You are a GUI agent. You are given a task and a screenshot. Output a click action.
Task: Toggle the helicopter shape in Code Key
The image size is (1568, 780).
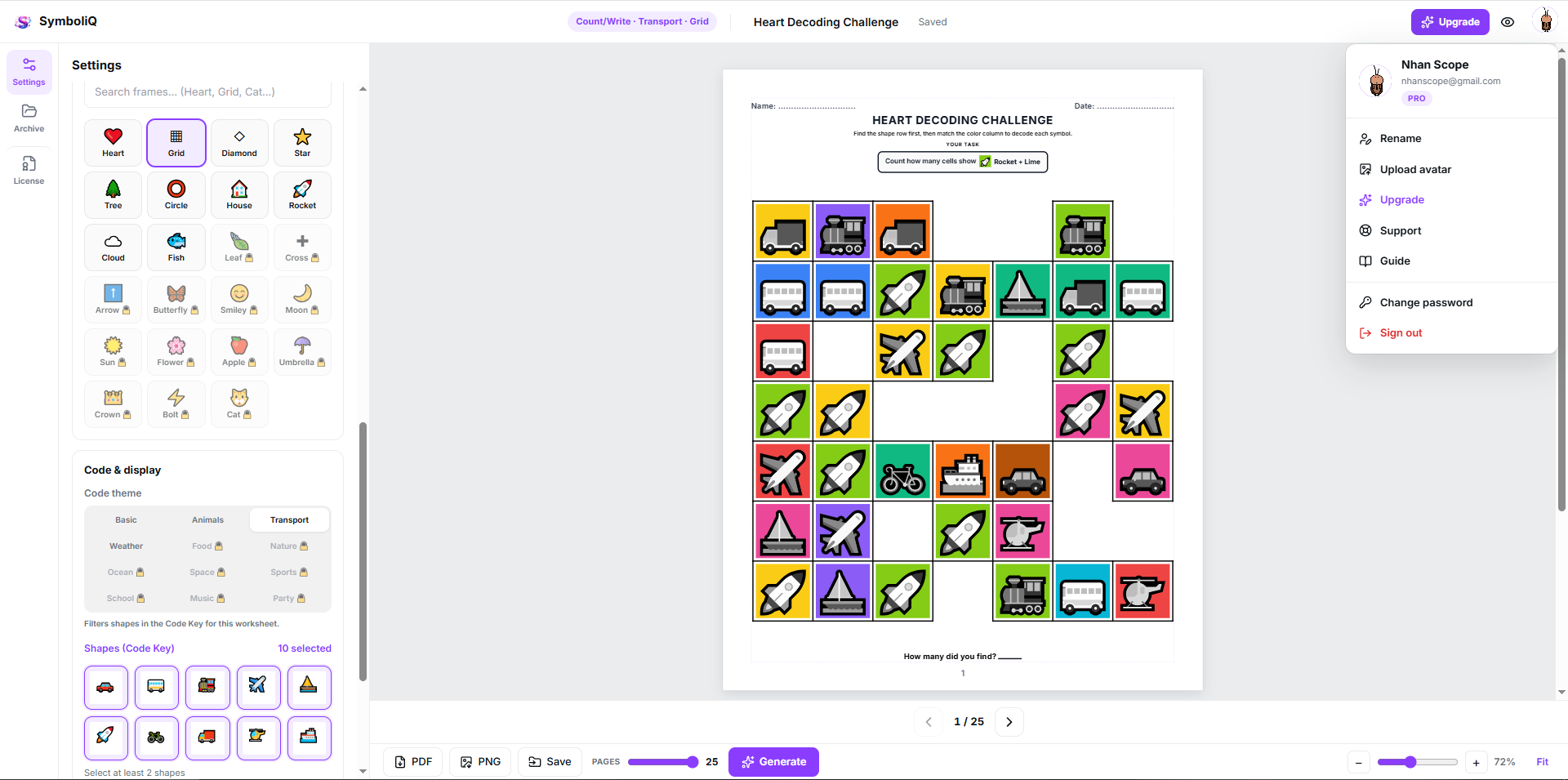pos(258,738)
